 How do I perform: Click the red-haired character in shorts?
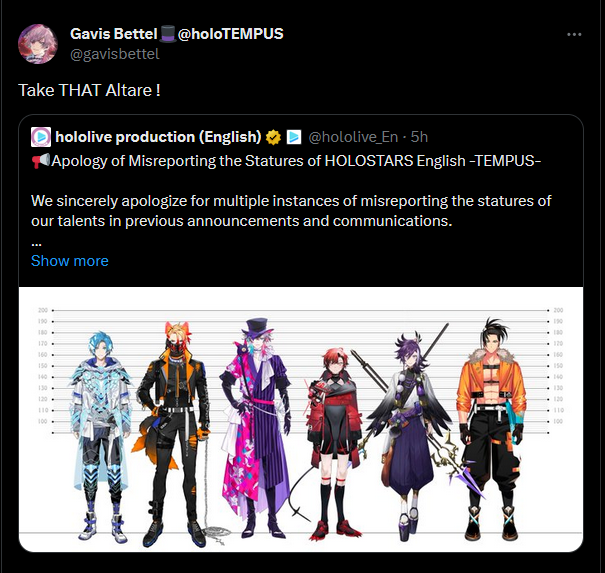tap(334, 444)
